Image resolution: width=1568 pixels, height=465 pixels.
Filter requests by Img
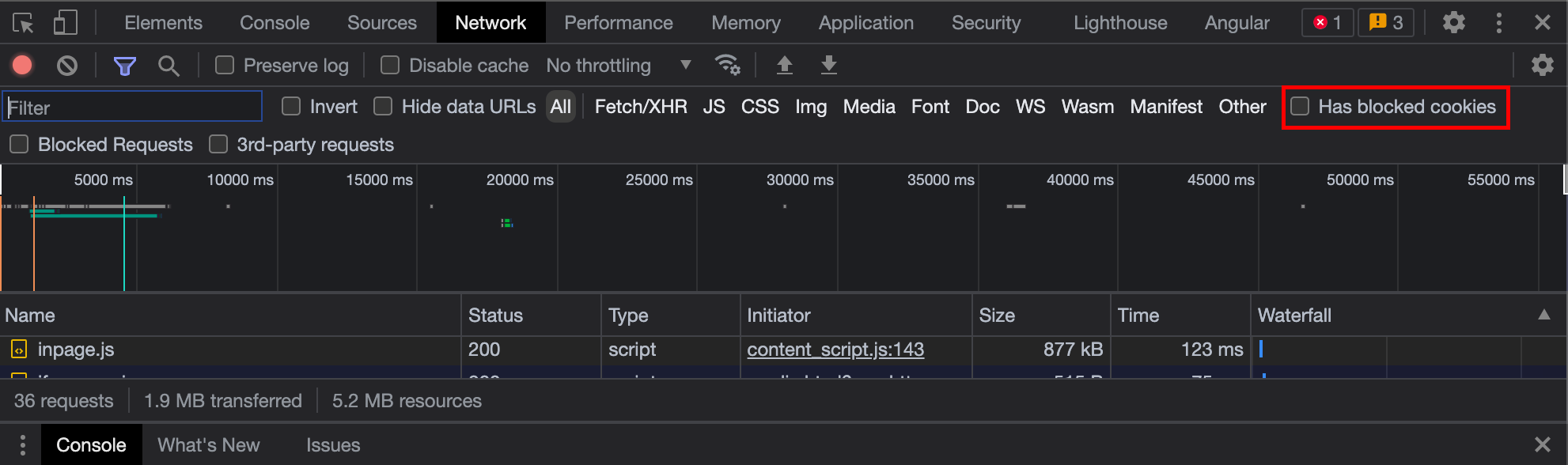click(x=811, y=107)
